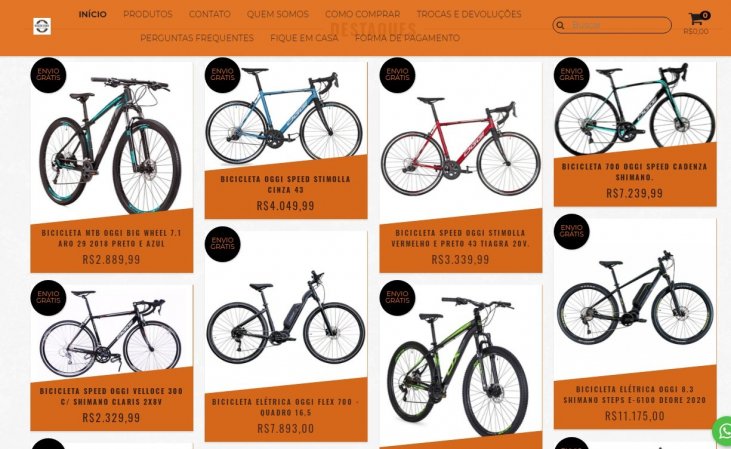Click Envio Grátis badge on Stimolla Cinza

(222, 75)
